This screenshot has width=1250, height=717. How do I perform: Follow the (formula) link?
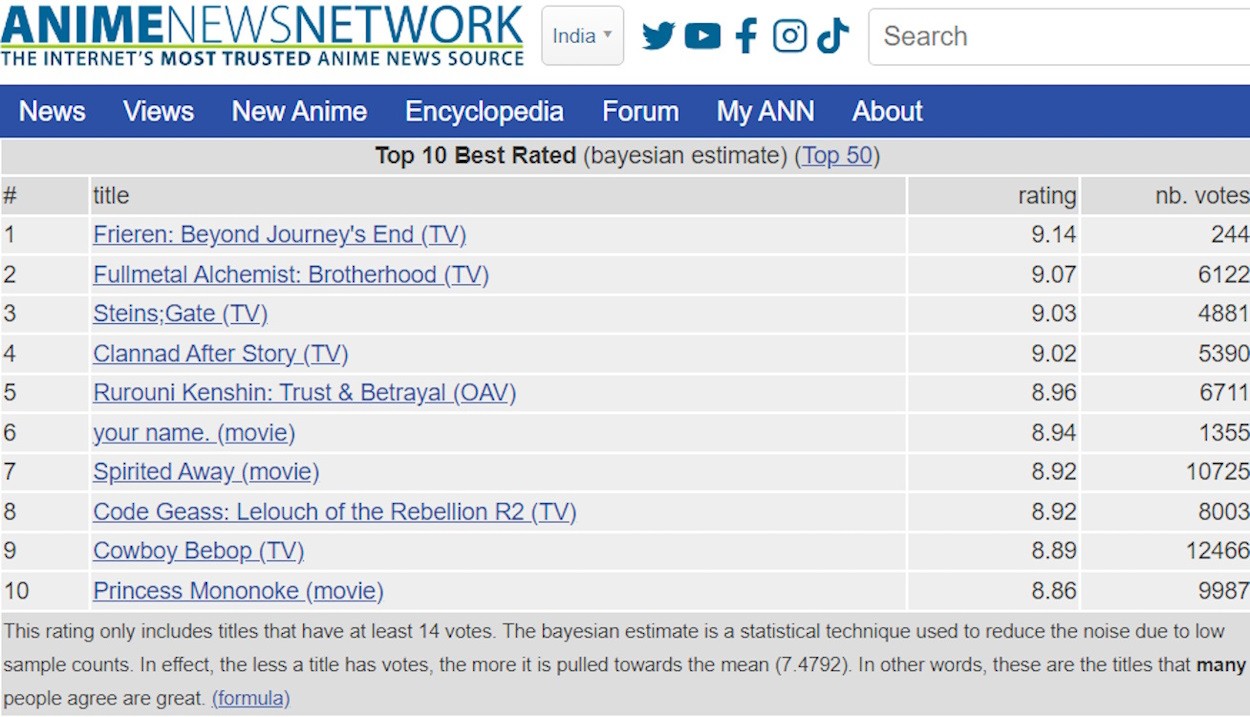point(251,697)
